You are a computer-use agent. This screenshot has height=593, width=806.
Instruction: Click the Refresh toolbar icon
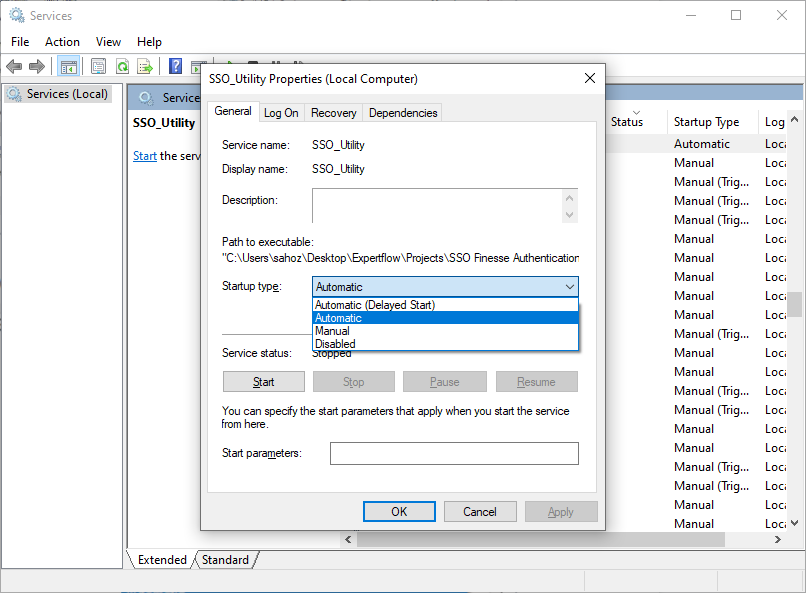click(122, 67)
